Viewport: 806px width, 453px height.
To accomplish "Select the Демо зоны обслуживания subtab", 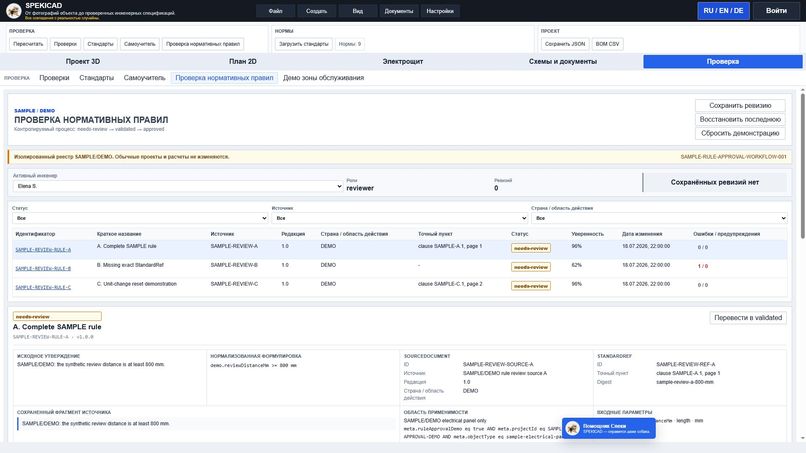I will (x=323, y=78).
